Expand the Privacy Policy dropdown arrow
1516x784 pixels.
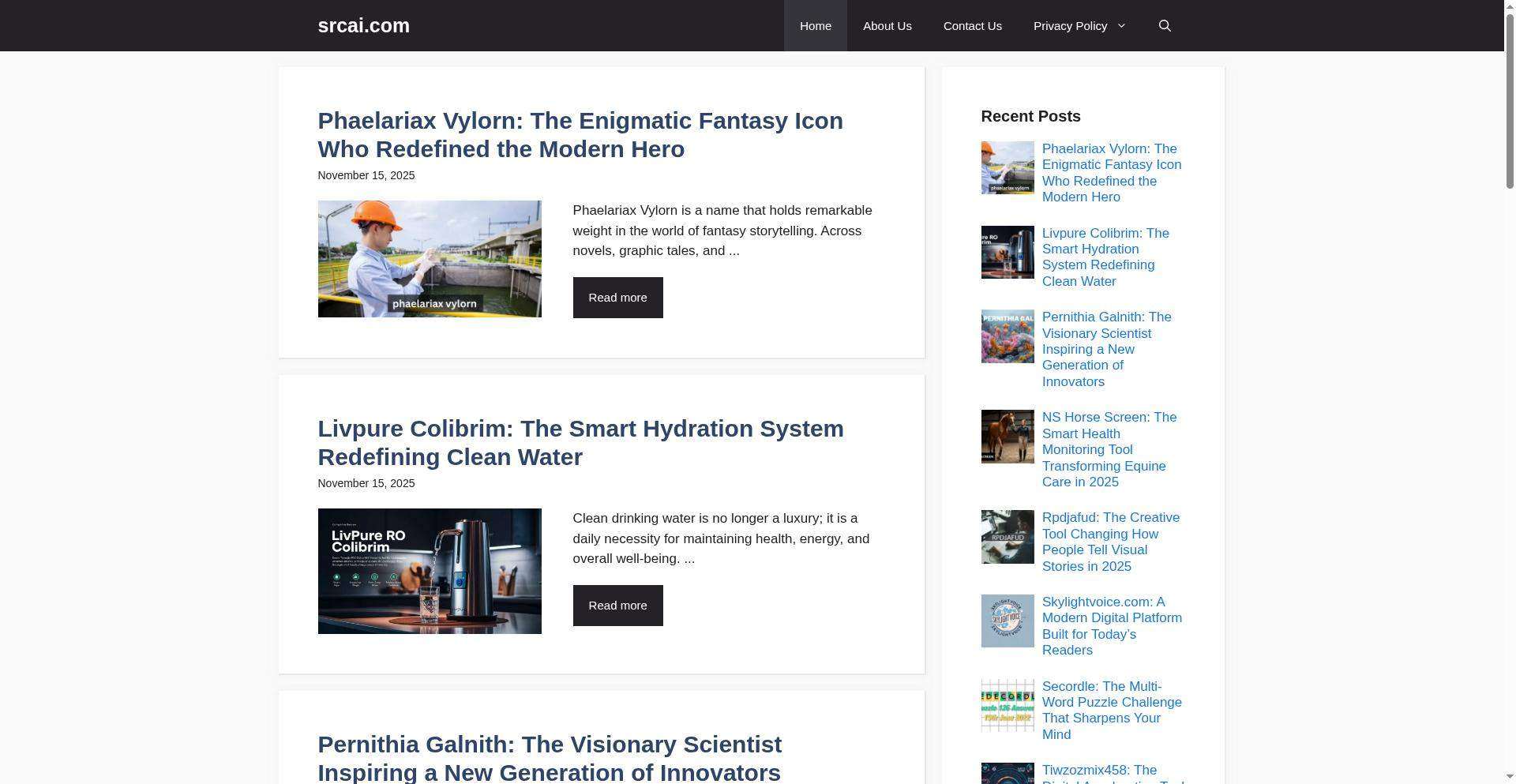(1120, 26)
